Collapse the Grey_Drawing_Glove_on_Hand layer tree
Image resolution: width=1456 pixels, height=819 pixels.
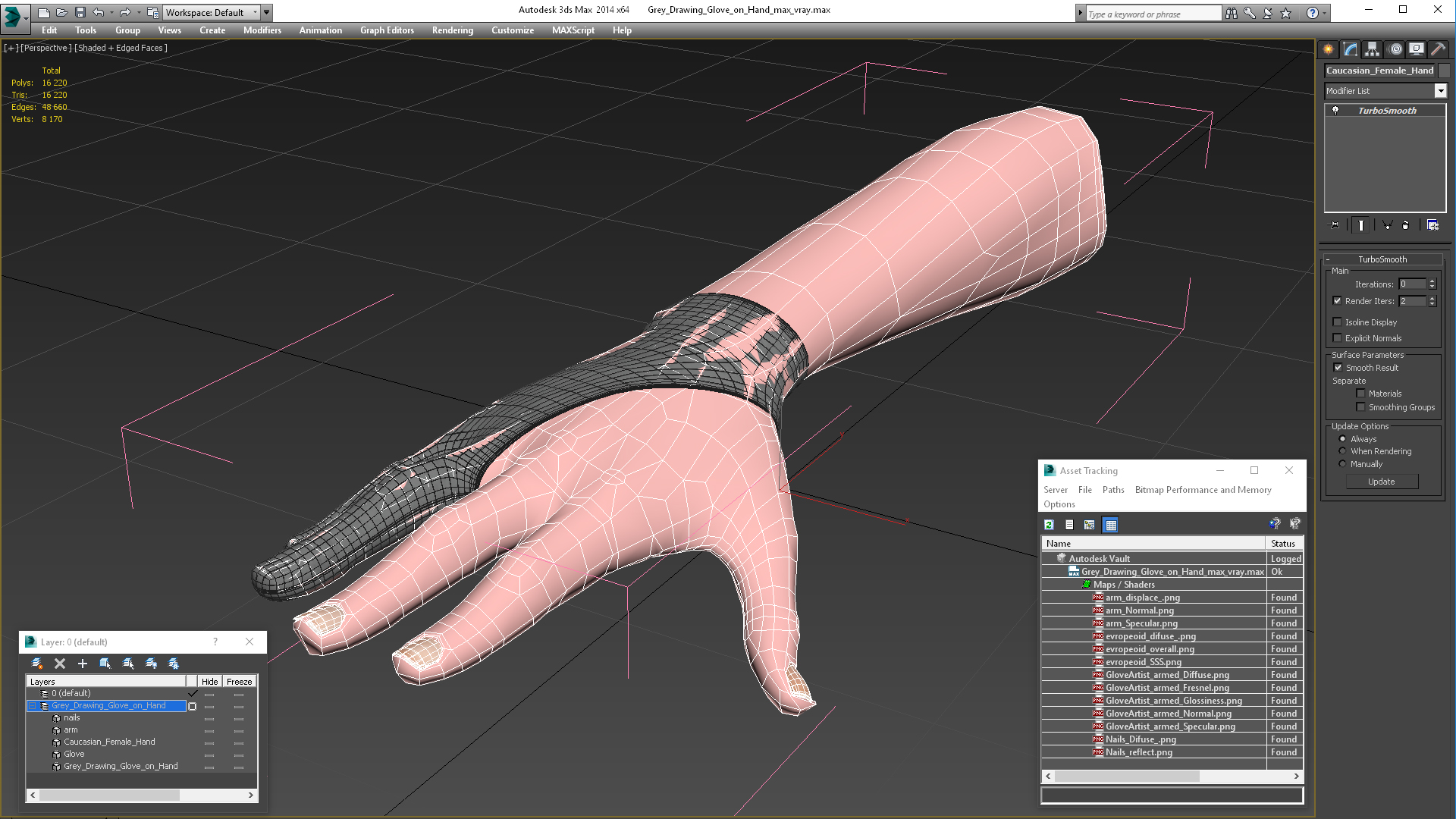pyautogui.click(x=33, y=706)
